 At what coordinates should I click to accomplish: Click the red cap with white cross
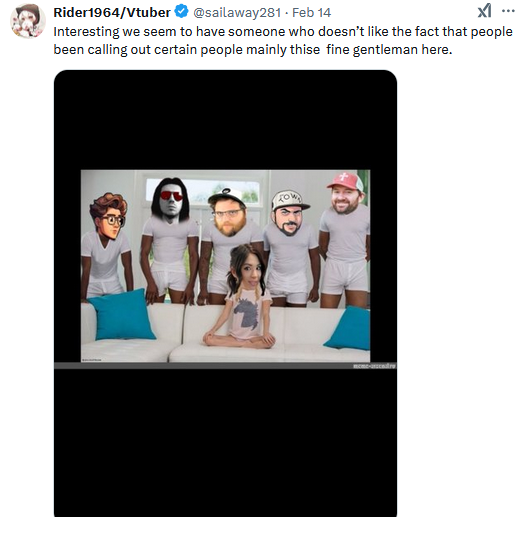(345, 181)
